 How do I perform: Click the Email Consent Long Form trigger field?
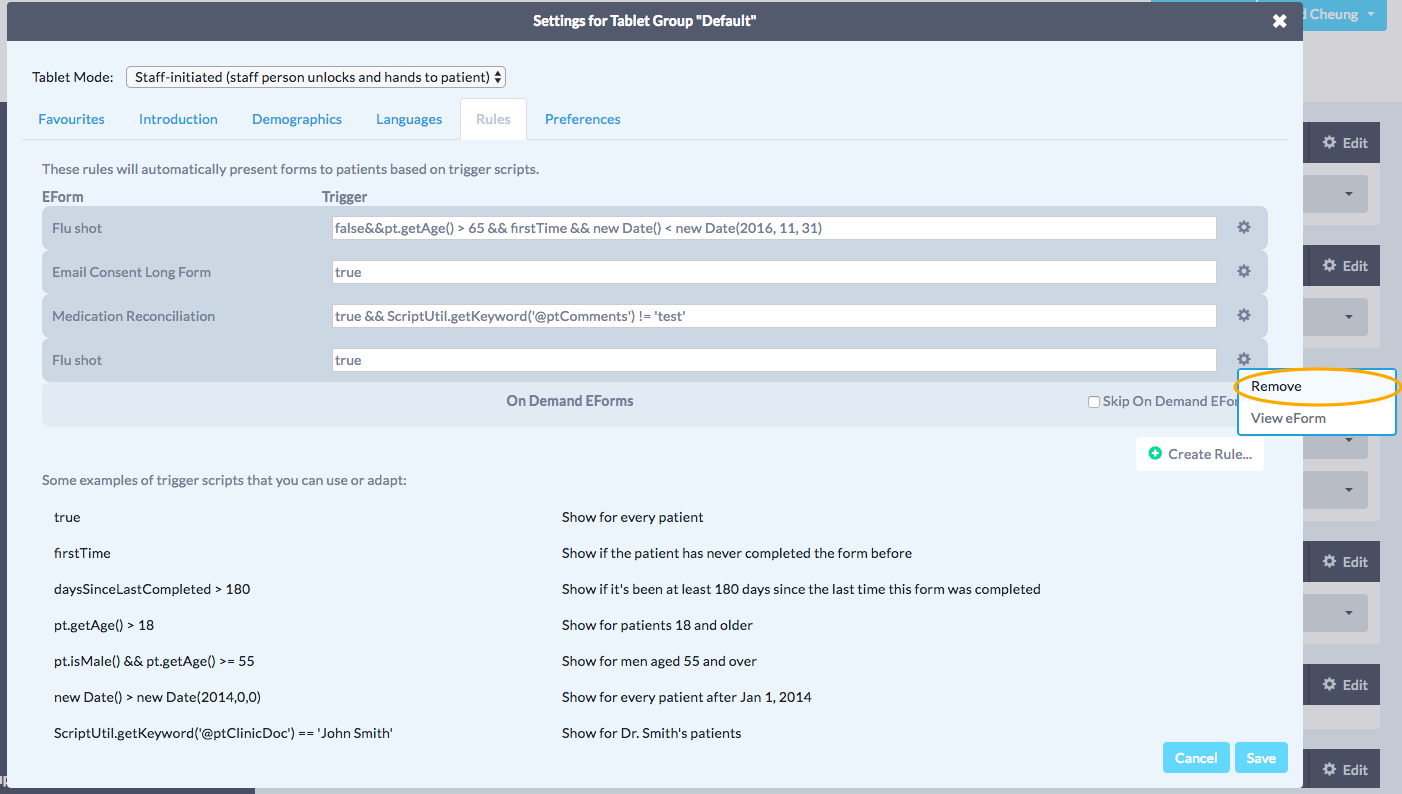(x=773, y=272)
